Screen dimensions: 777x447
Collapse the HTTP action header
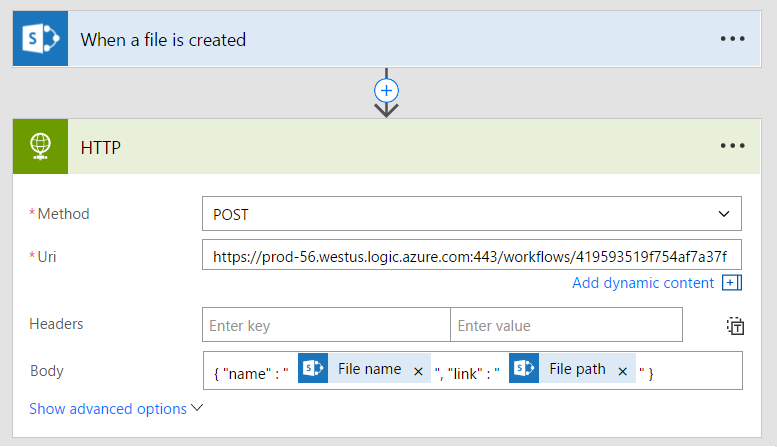[400, 146]
